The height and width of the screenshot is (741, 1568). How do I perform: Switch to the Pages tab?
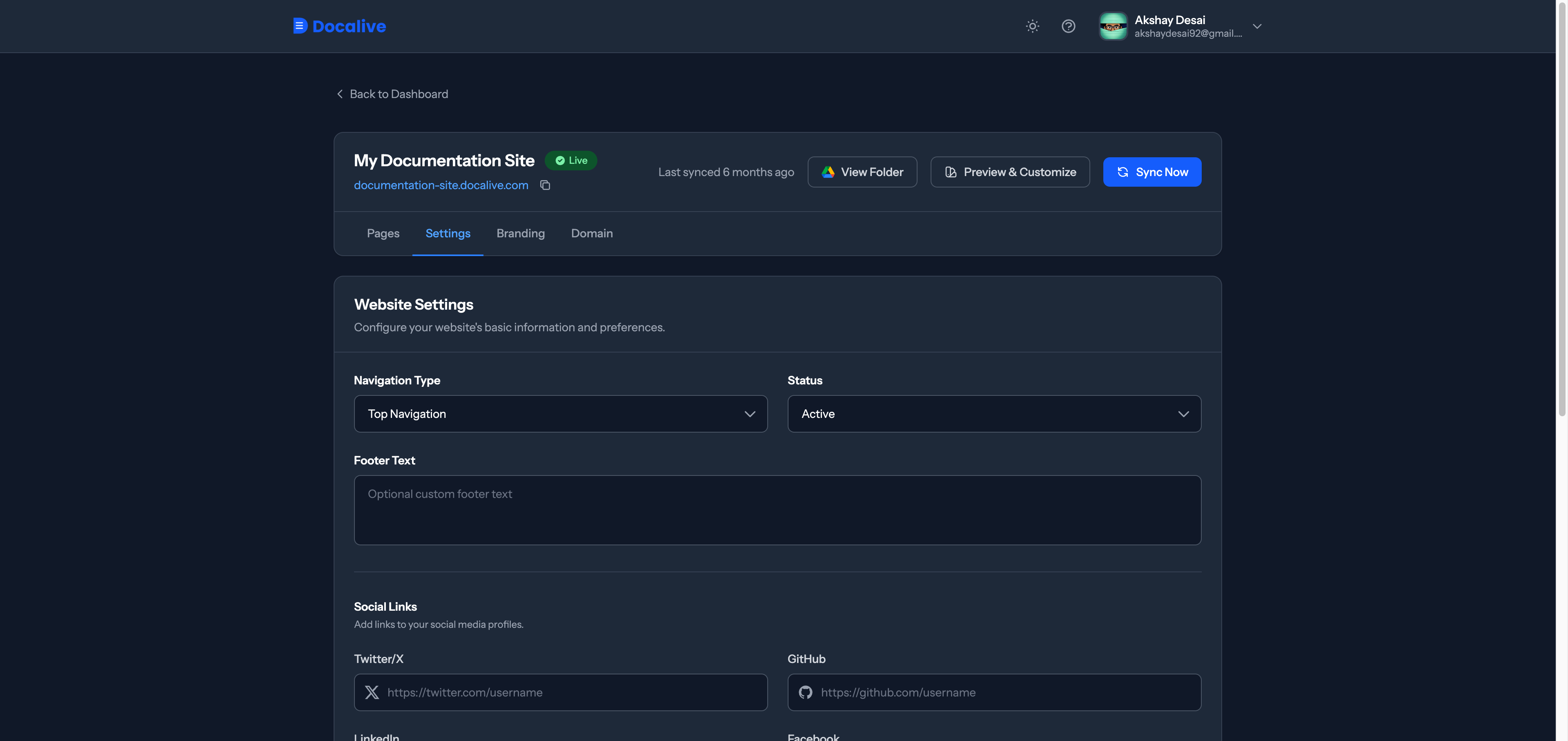(x=383, y=233)
